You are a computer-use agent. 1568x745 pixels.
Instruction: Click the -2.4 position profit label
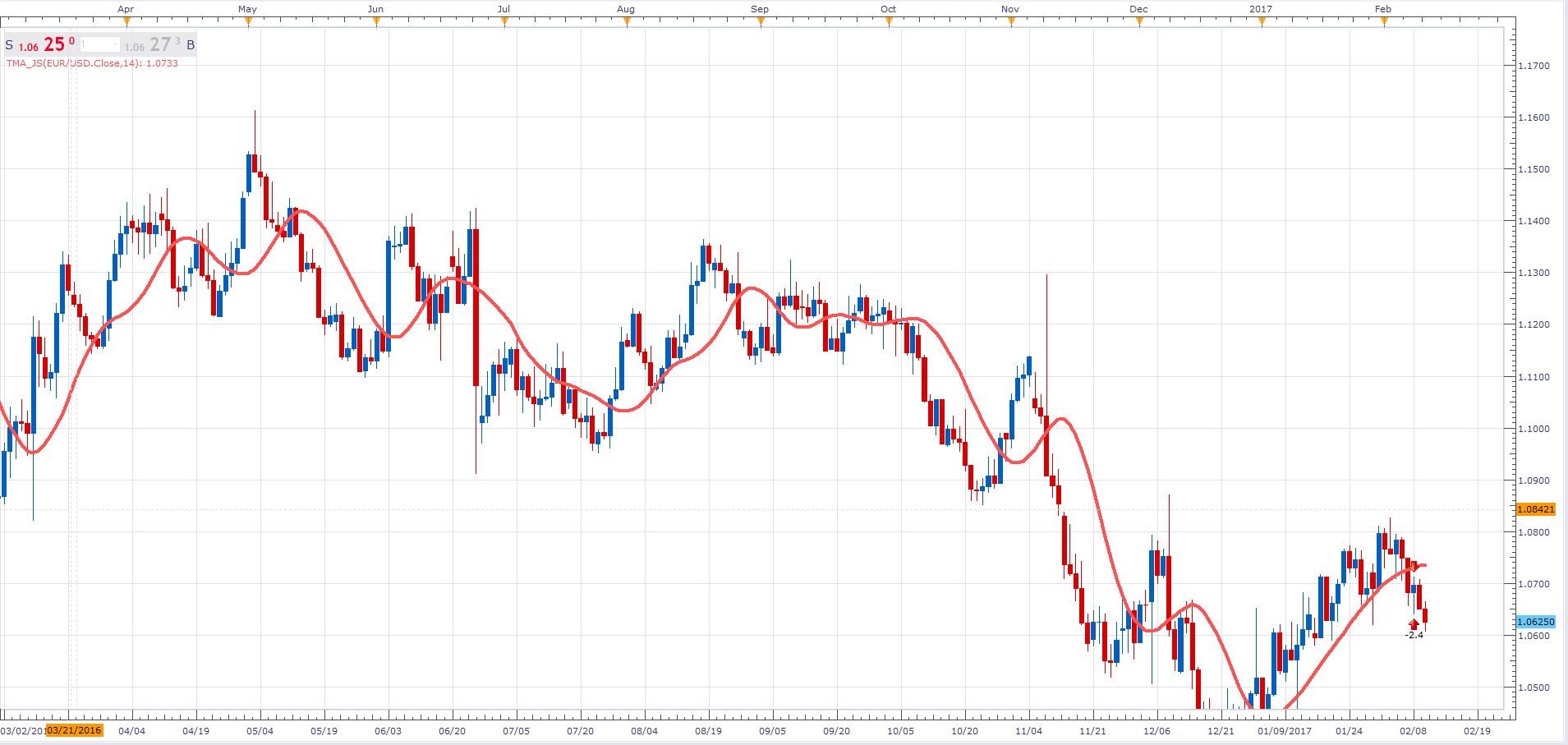pyautogui.click(x=1414, y=635)
